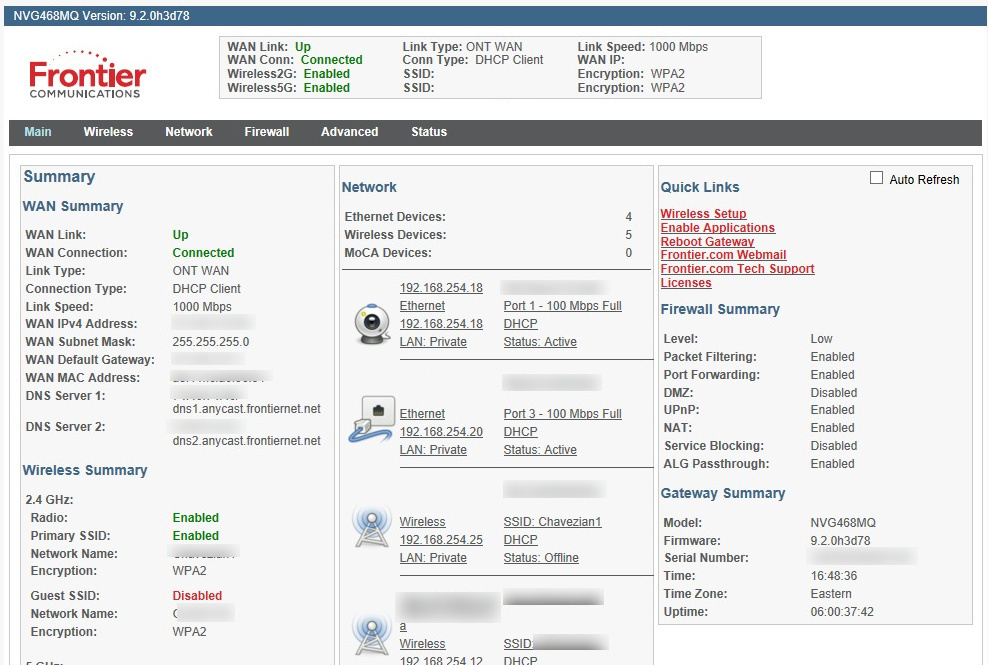Click LAN: Private link for the Chavezian1 device

pyautogui.click(x=433, y=558)
